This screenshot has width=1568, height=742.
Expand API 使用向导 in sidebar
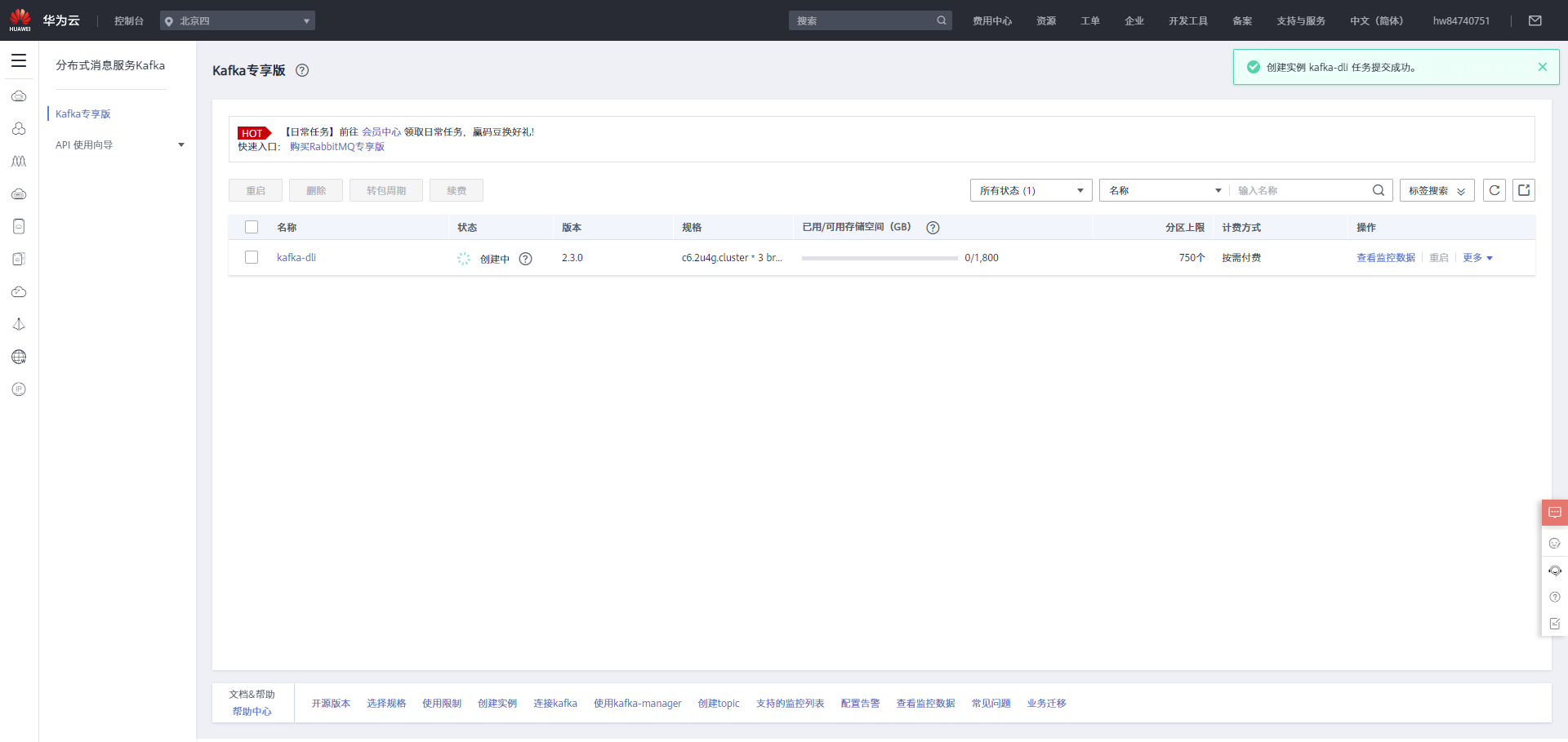tap(119, 145)
